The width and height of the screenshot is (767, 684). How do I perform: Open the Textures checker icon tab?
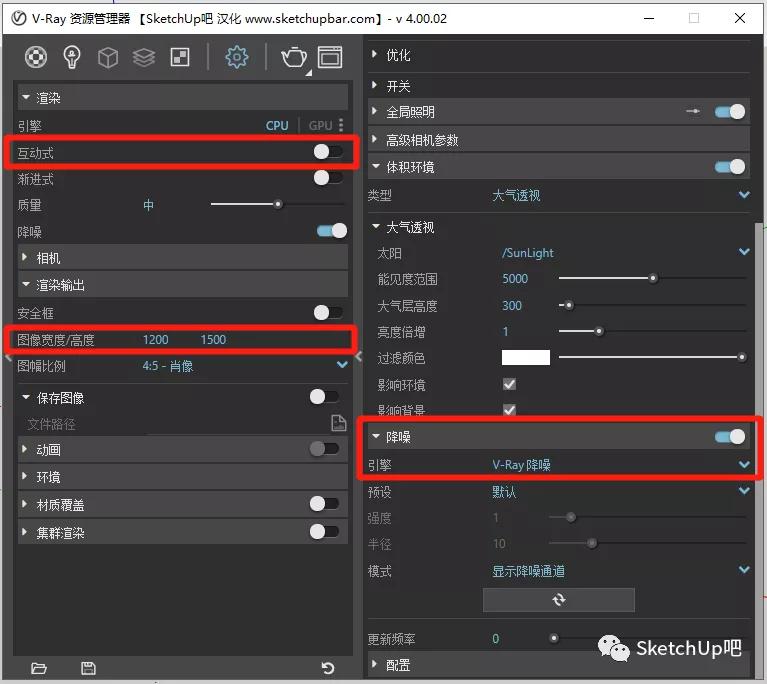pyautogui.click(x=180, y=57)
